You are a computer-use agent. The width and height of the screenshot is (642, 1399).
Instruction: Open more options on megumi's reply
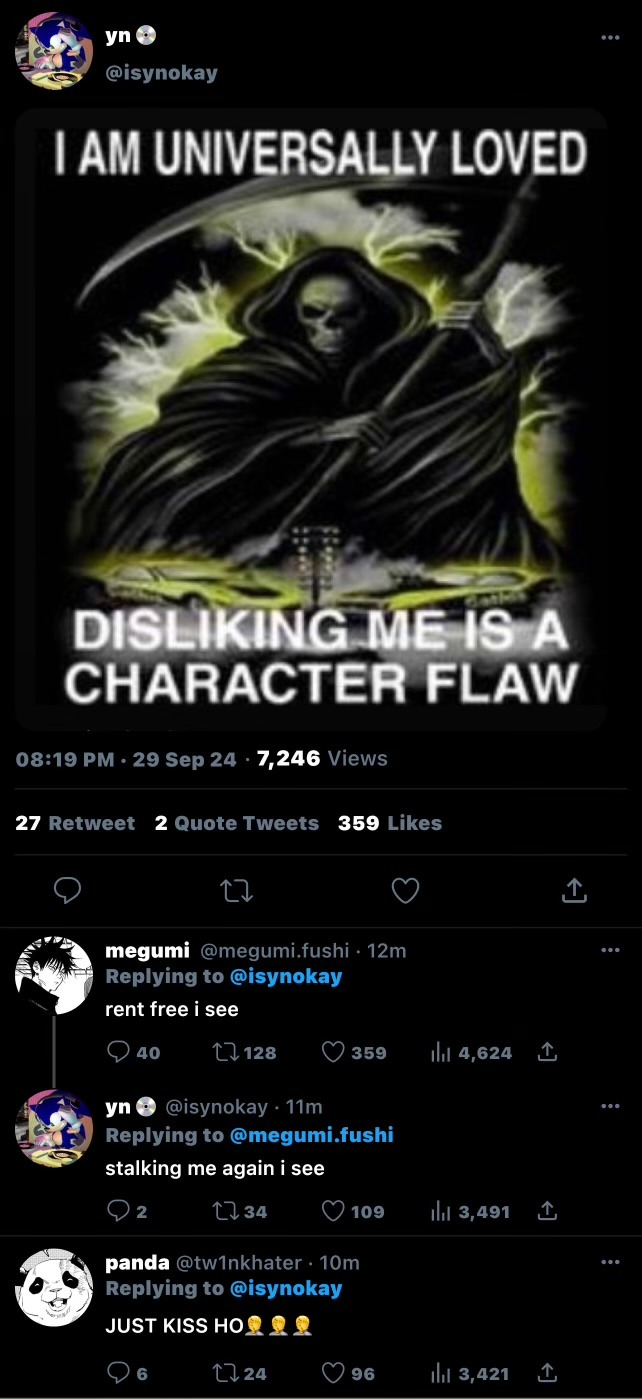[610, 950]
